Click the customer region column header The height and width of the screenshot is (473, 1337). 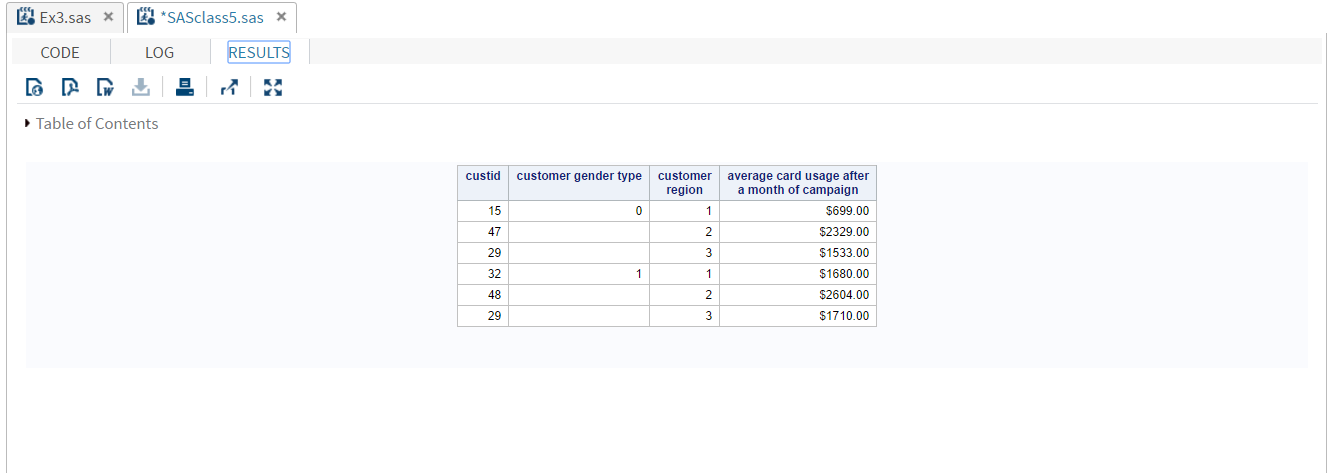coord(685,183)
